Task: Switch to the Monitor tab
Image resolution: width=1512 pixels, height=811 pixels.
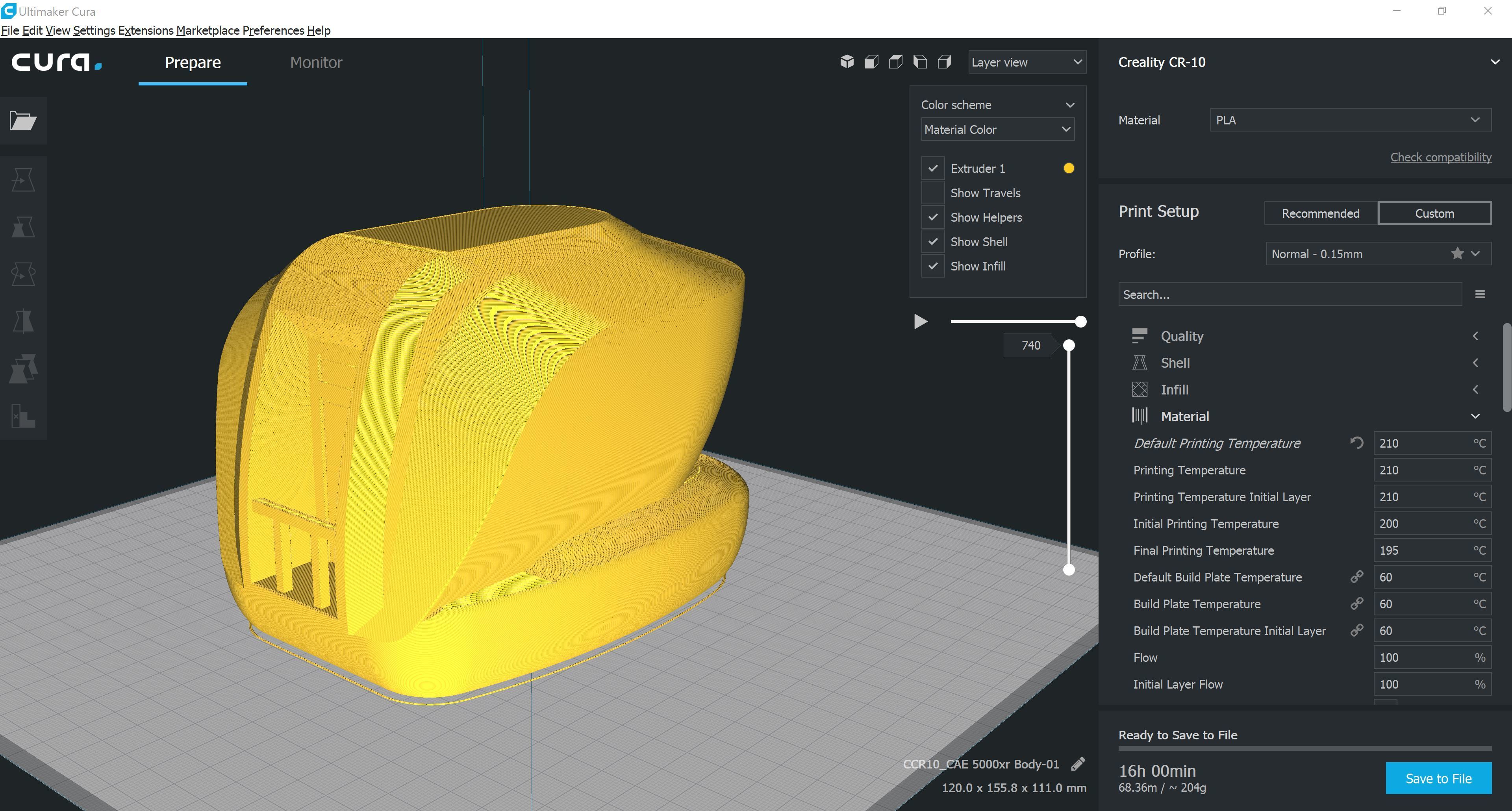Action: click(316, 62)
